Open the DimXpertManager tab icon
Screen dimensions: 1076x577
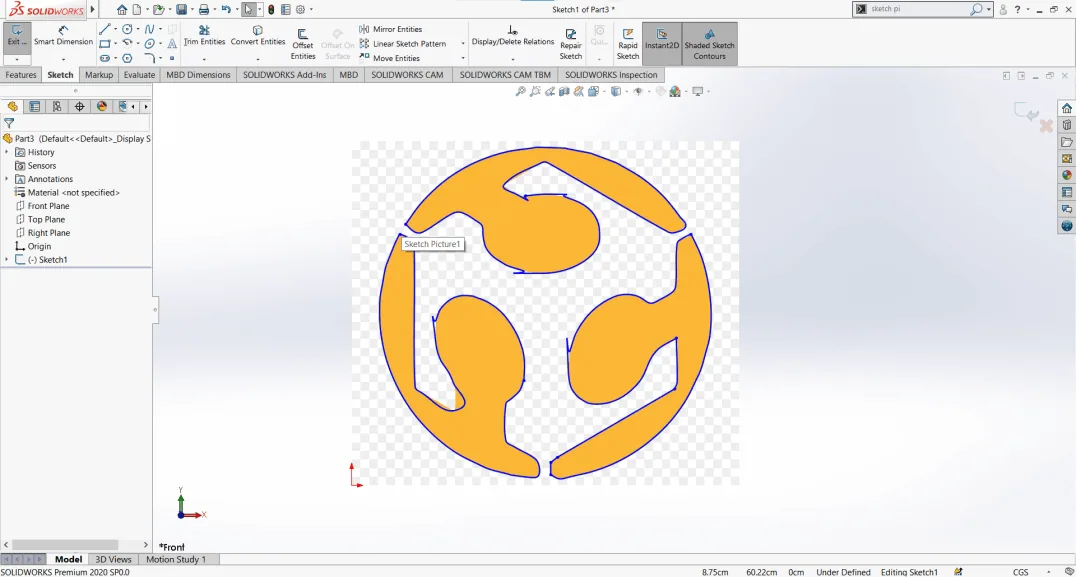click(80, 106)
